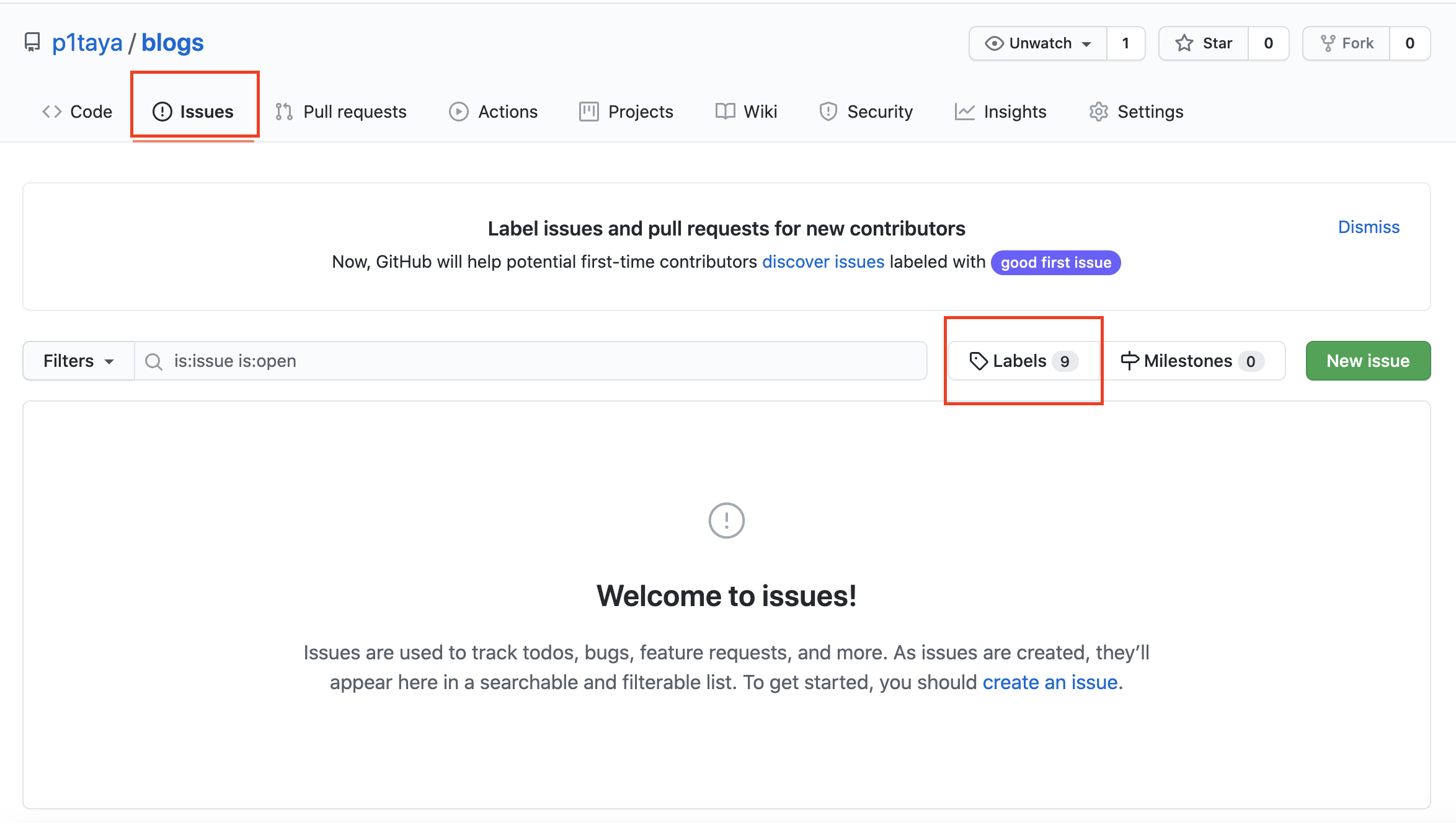Dismiss the new contributors banner
The width and height of the screenshot is (1456, 823).
tap(1368, 227)
